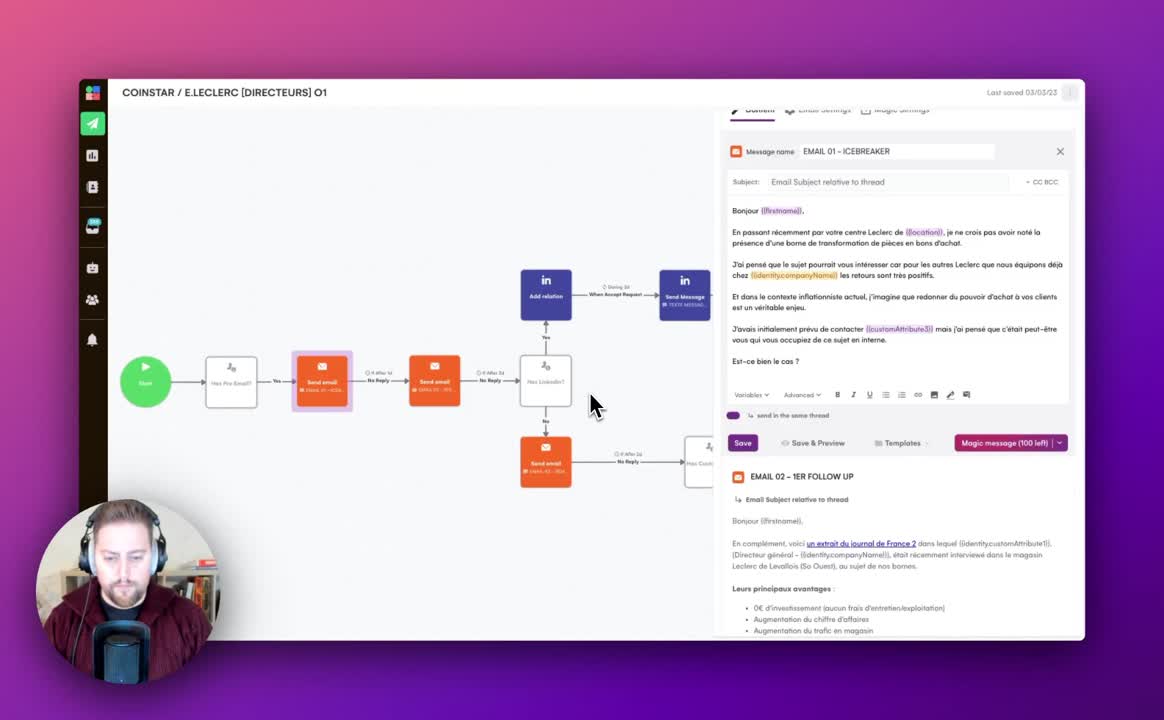
Task: Click the comment bubble toolbar icon
Action: [967, 395]
